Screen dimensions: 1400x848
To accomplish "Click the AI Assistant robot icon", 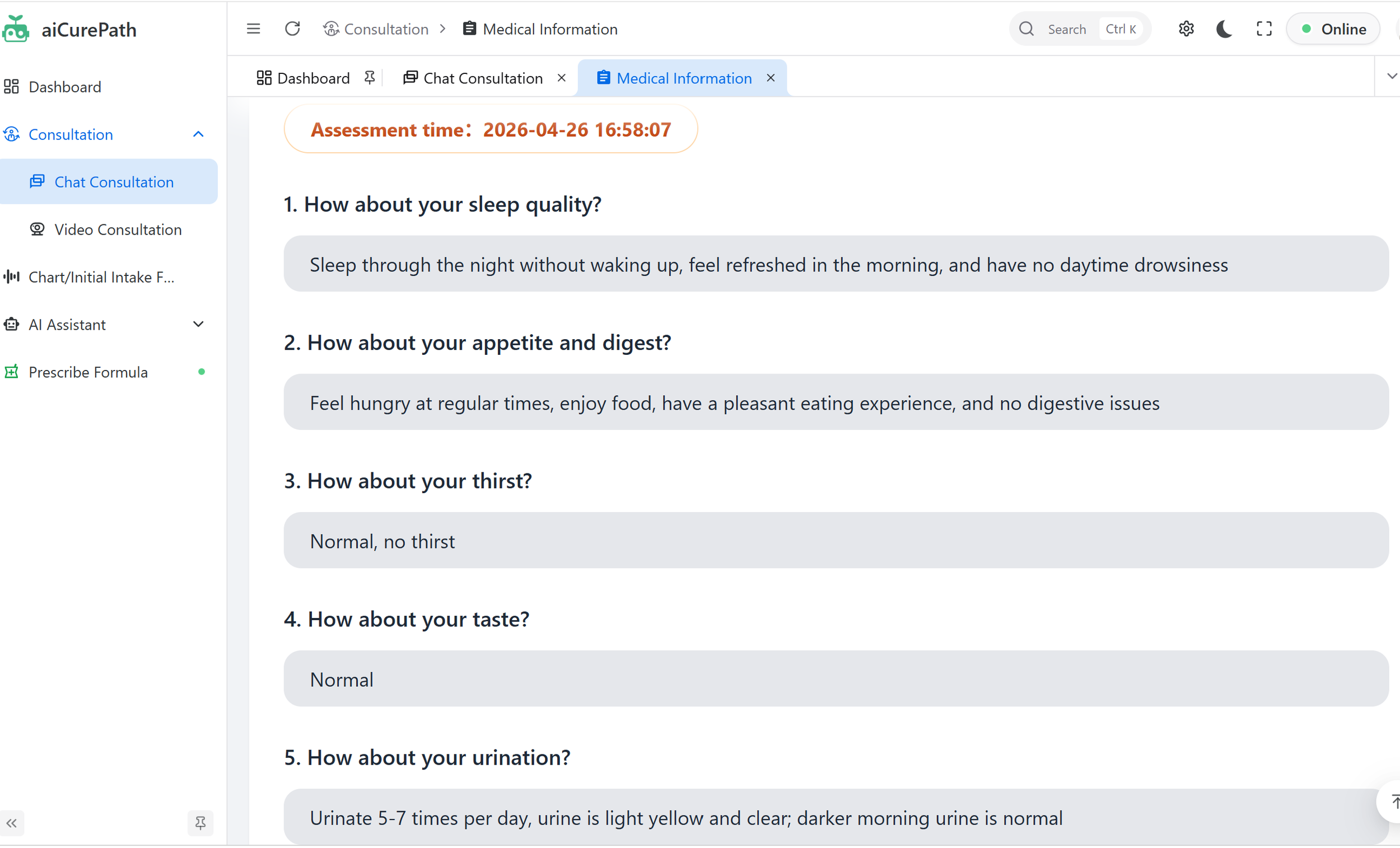I will (11, 325).
